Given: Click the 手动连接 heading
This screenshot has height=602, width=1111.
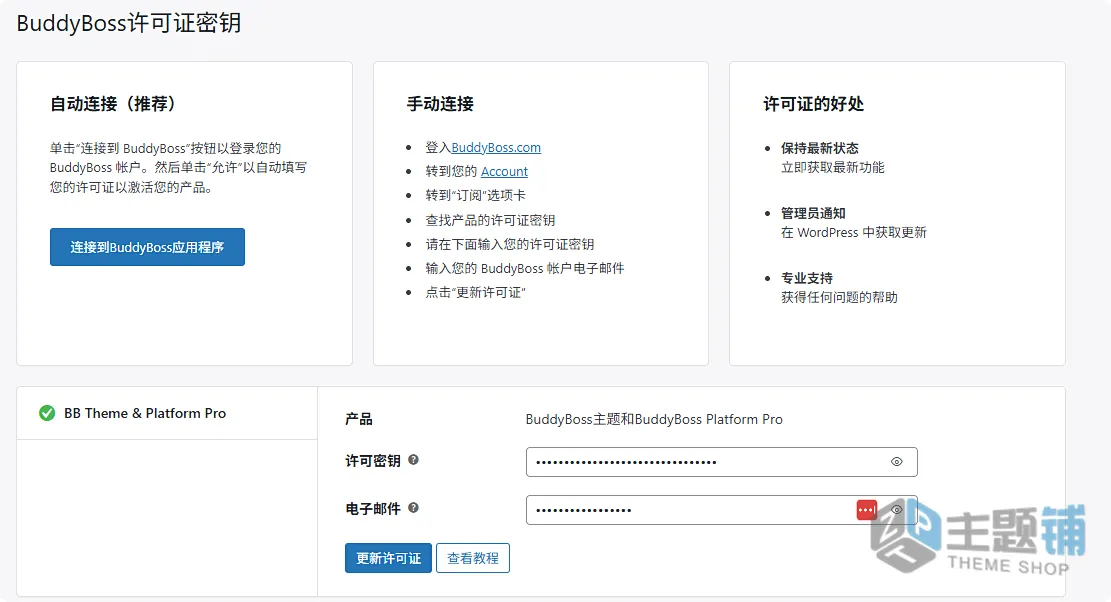Looking at the screenshot, I should (x=440, y=103).
